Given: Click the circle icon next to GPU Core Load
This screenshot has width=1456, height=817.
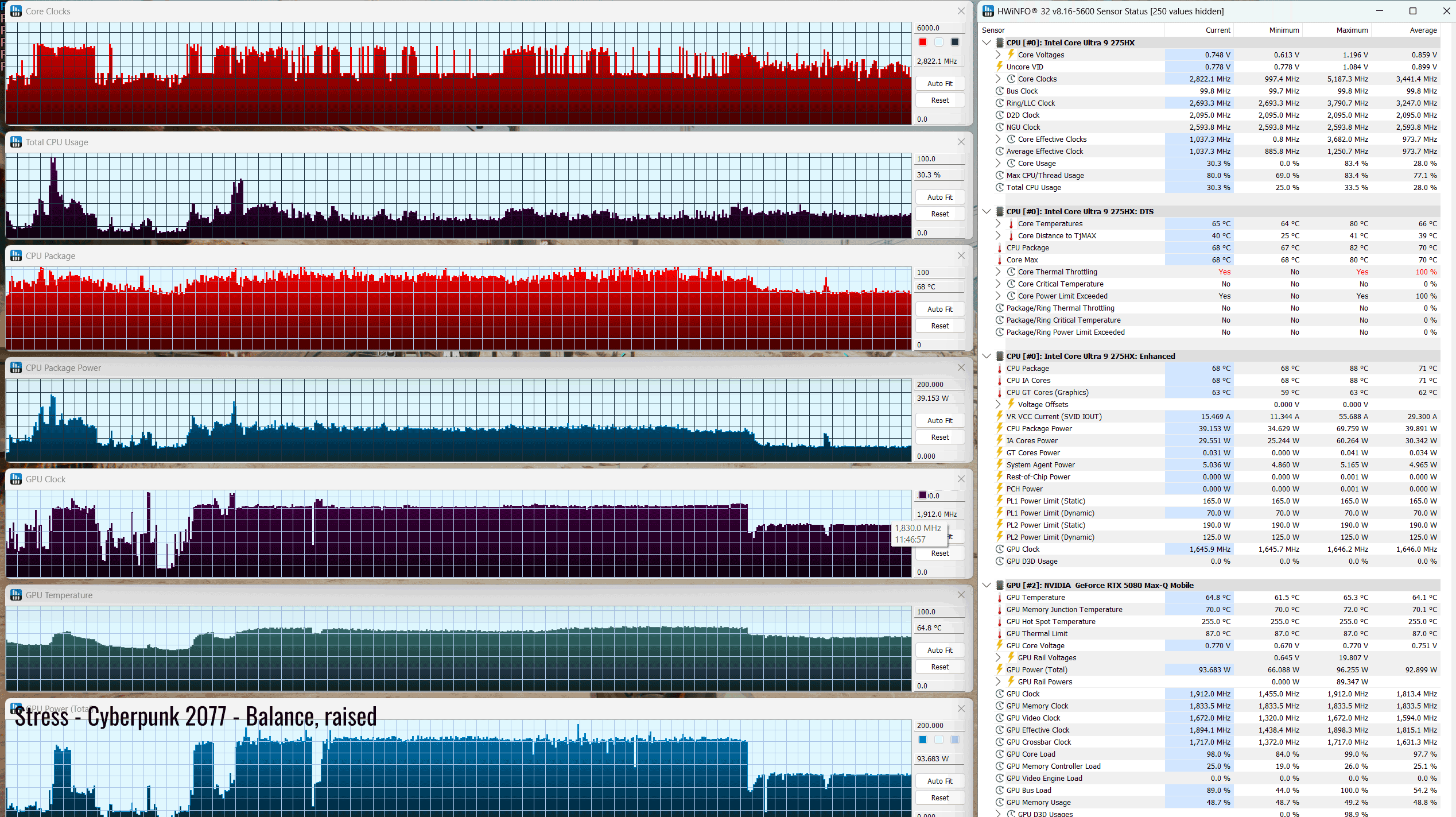Looking at the screenshot, I should [x=999, y=754].
